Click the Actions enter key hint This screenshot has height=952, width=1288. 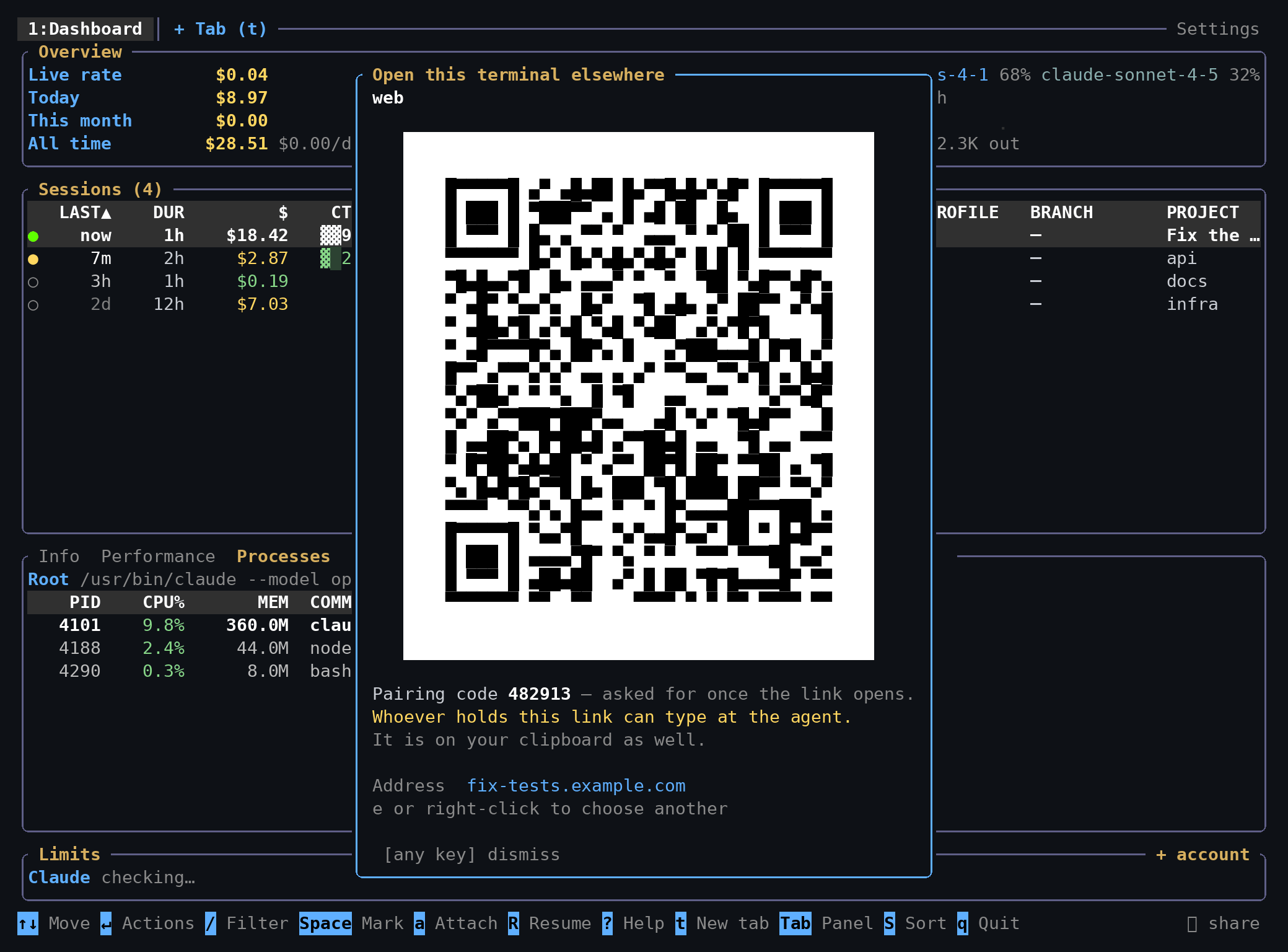tap(147, 923)
